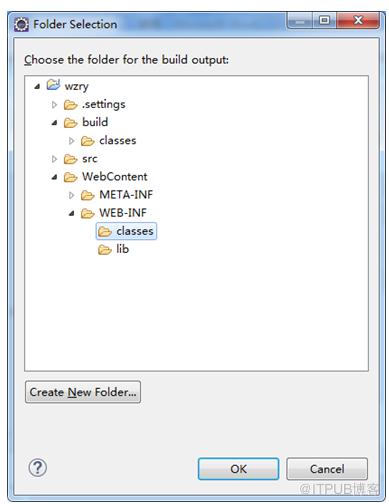Confirm selection with OK button
Screen dimensions: 389x504
coord(238,469)
